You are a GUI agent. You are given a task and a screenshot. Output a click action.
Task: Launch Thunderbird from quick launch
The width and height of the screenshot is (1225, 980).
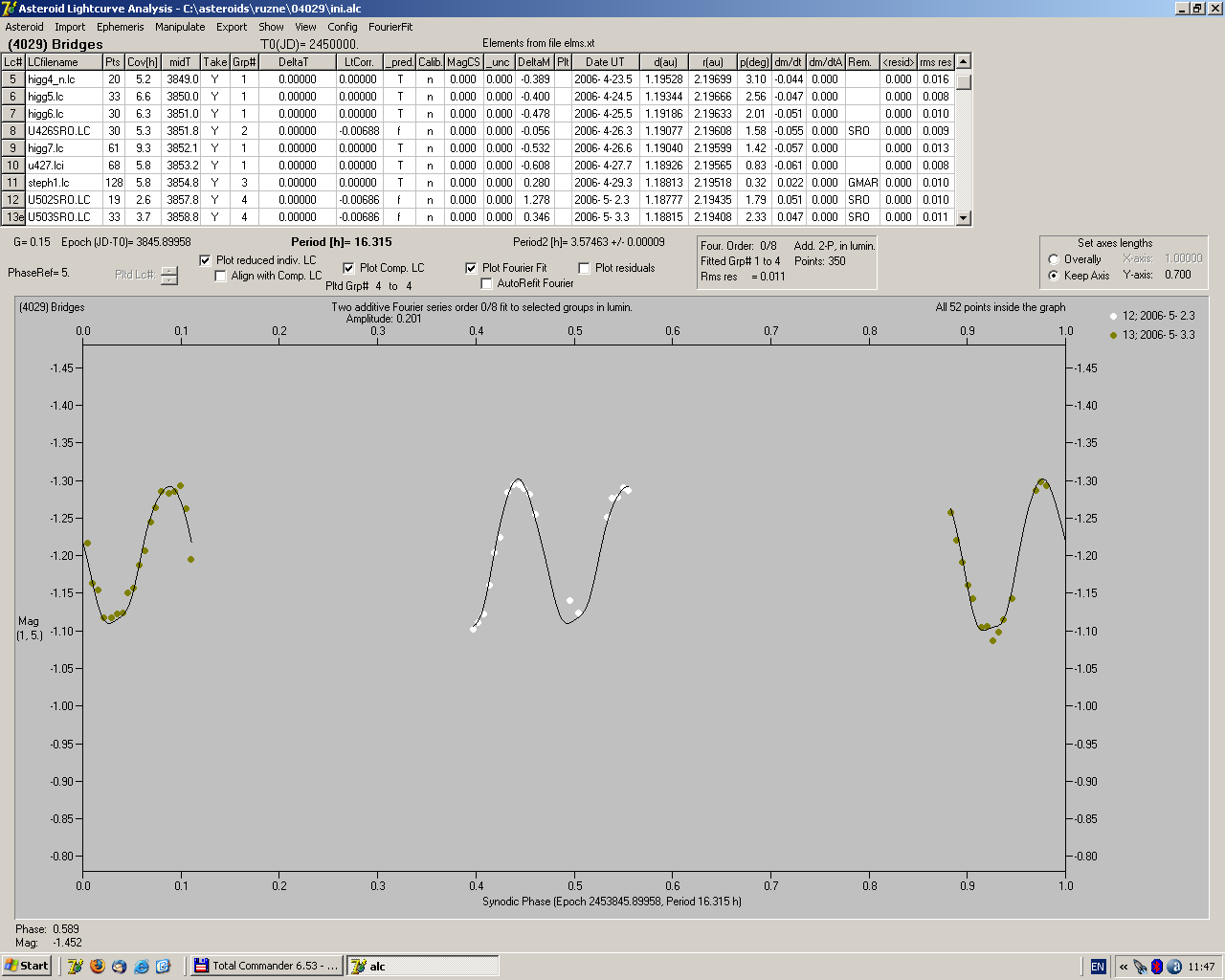[x=119, y=967]
